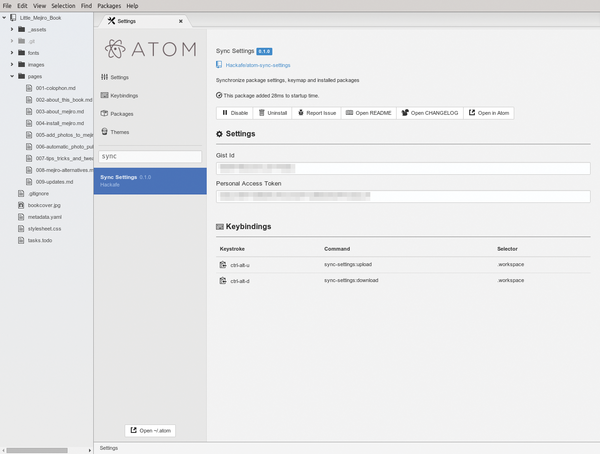Image resolution: width=600 pixels, height=454 pixels.
Task: Click the file icon of 001-colophon.md
Action: click(x=29, y=88)
